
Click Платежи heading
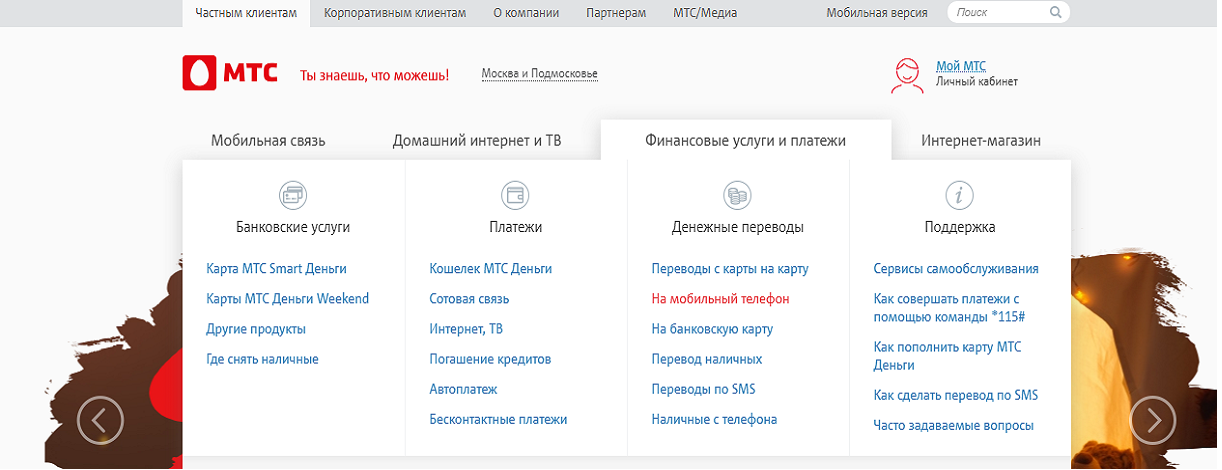coord(516,227)
